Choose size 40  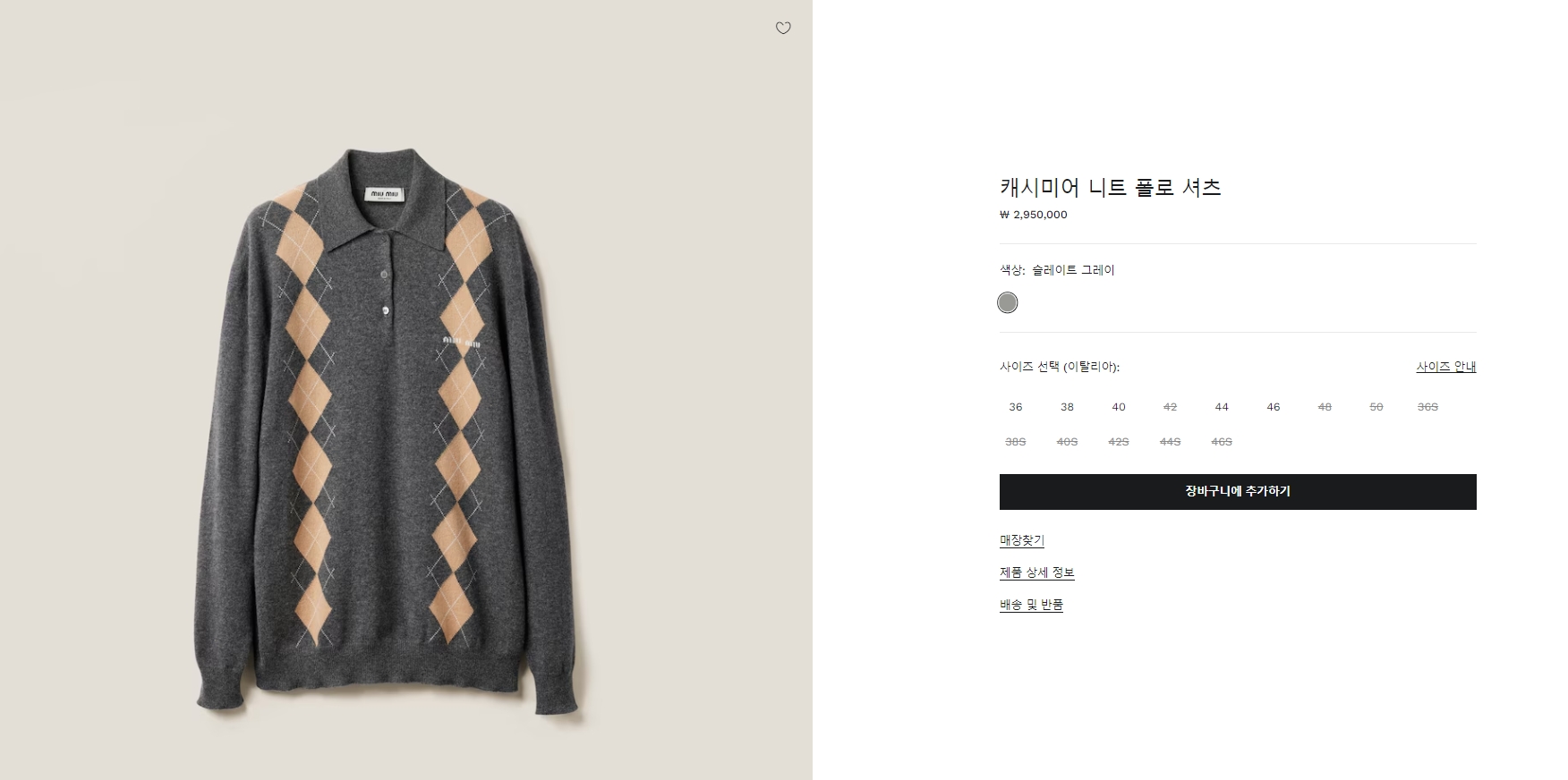point(1119,407)
